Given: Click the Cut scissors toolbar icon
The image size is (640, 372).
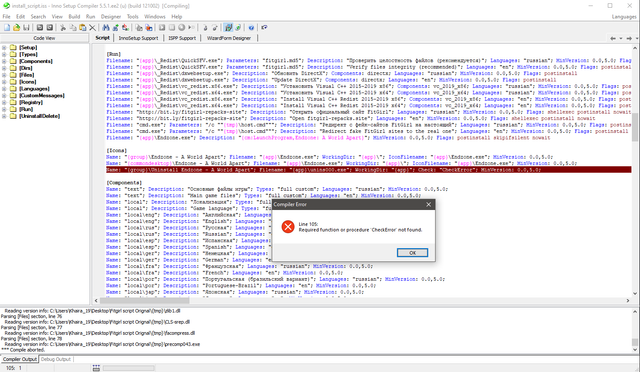Looking at the screenshot, I should [x=63, y=27].
